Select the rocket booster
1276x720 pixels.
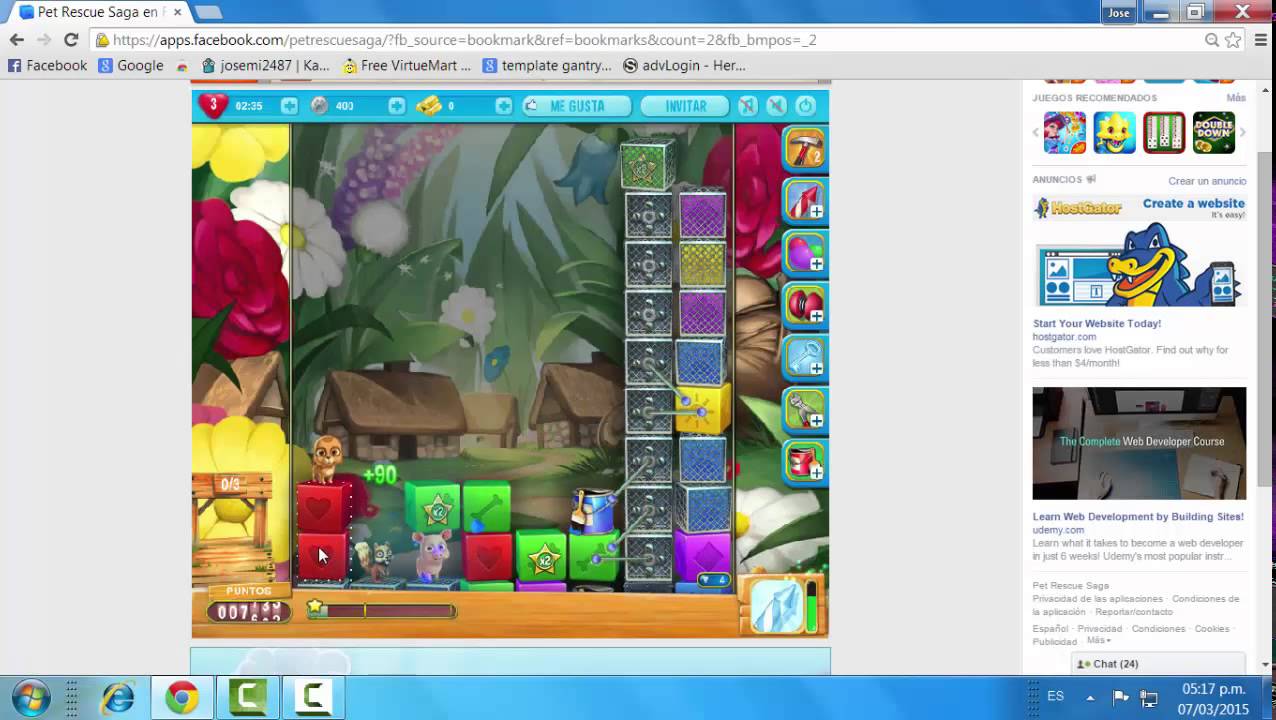[804, 199]
